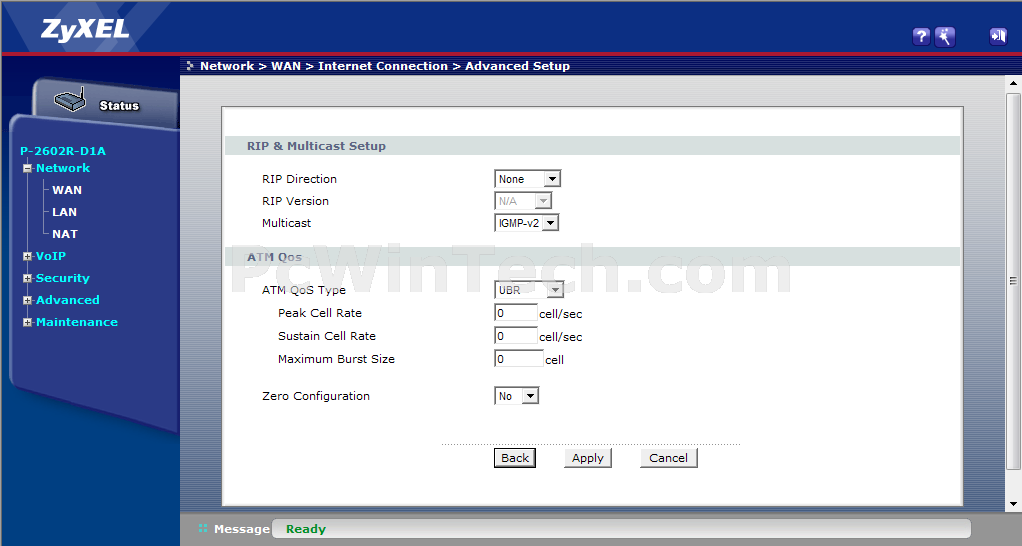Click the P-2602R-D1A model label
The height and width of the screenshot is (546, 1022).
63,151
